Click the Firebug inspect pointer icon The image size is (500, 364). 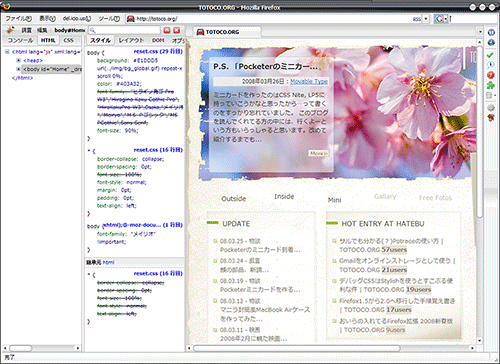click(10, 30)
